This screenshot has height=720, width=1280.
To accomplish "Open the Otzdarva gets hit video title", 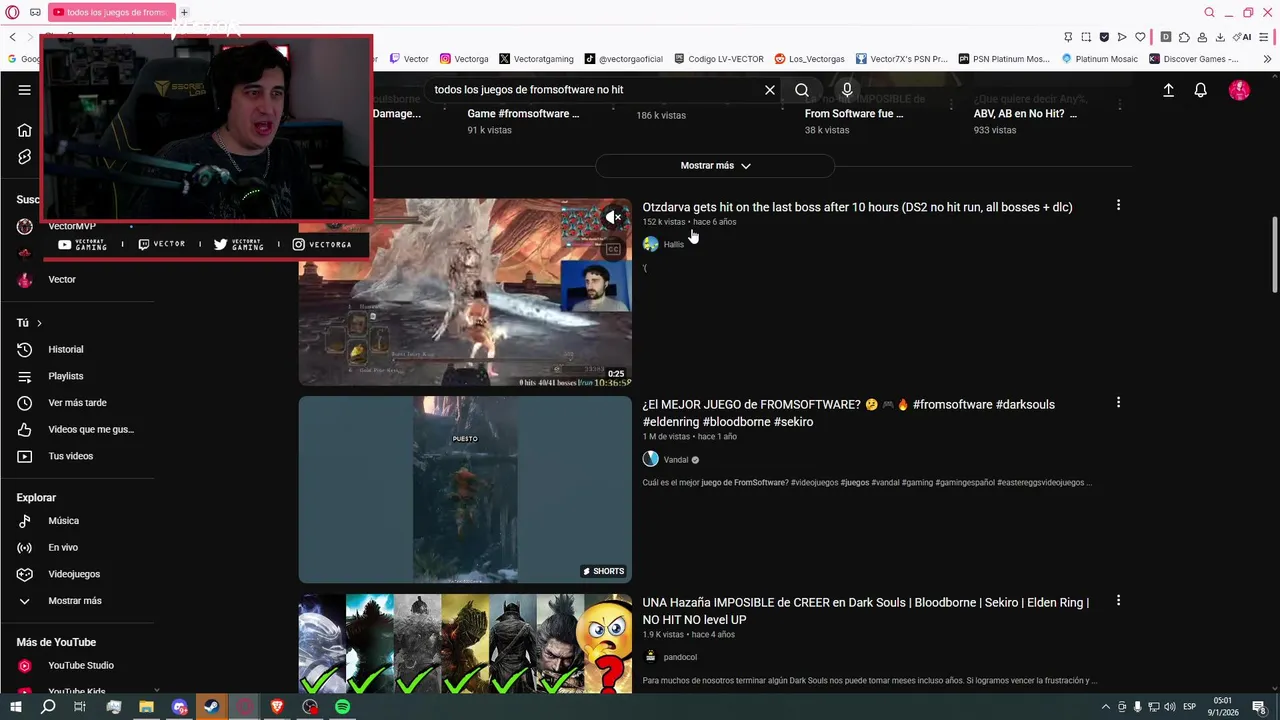I will (x=857, y=207).
